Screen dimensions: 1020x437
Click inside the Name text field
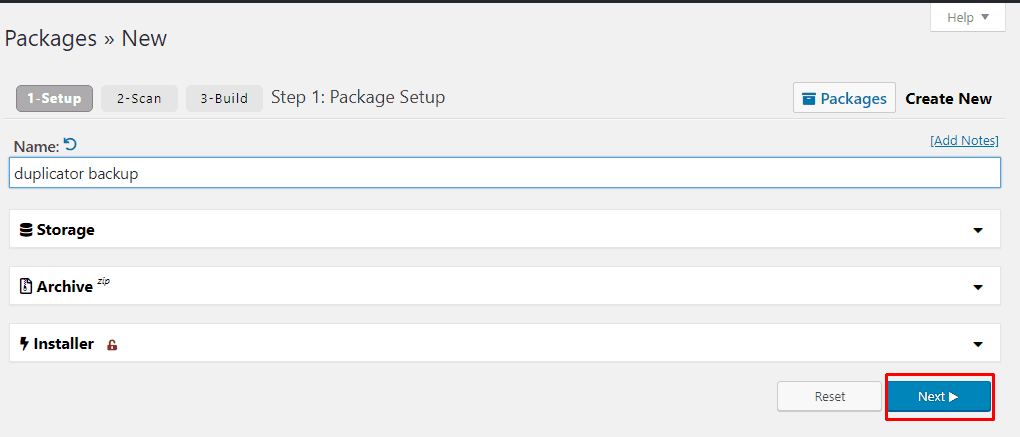[505, 174]
